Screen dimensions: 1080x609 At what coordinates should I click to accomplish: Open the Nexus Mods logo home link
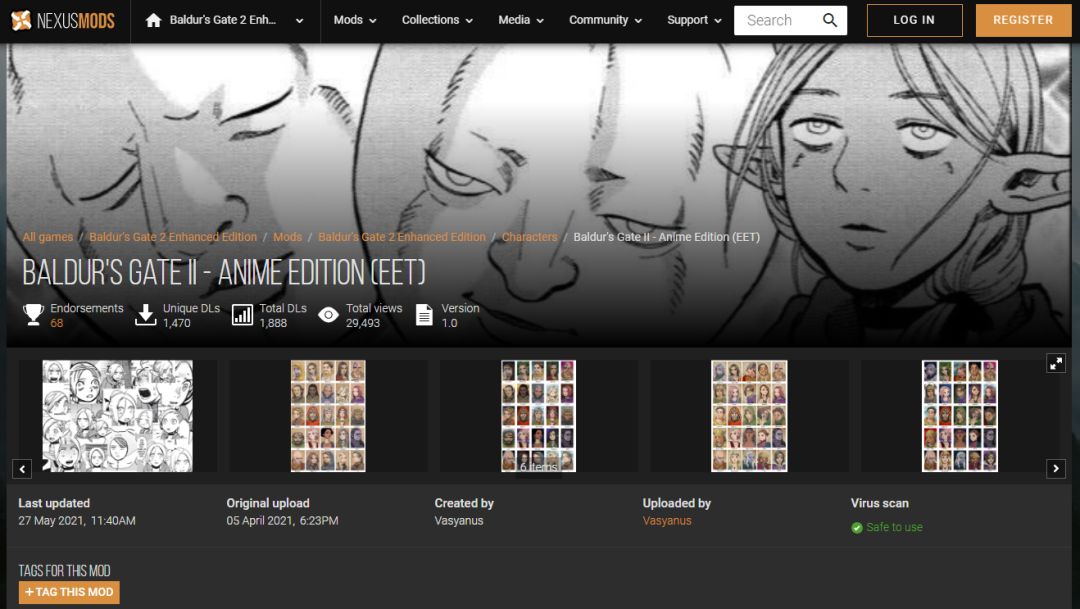[63, 21]
